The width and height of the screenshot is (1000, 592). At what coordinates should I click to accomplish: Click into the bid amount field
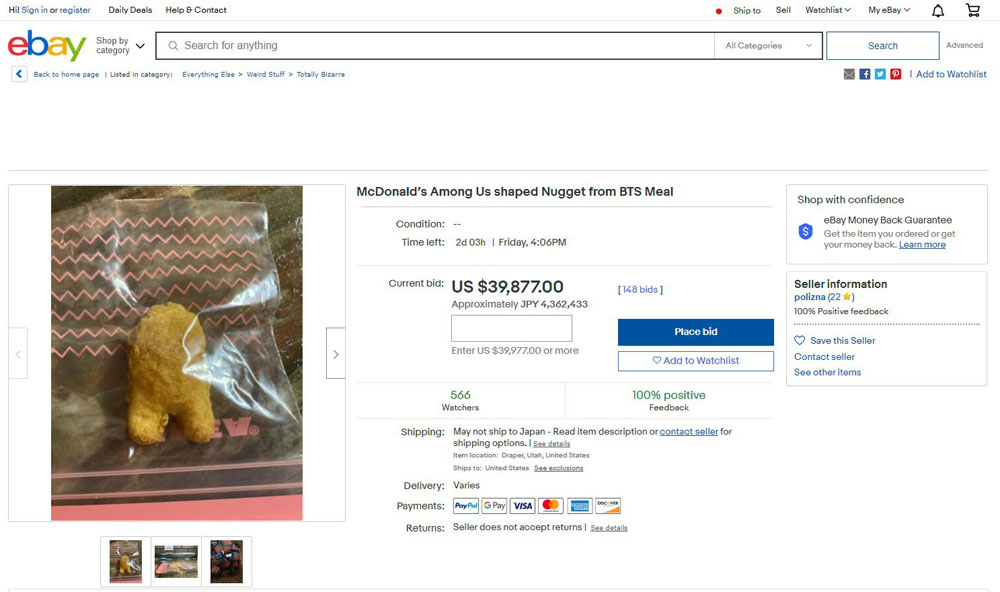click(511, 329)
